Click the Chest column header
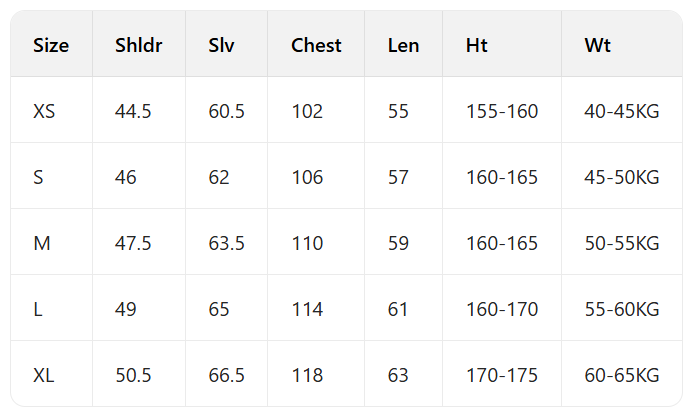The width and height of the screenshot is (695, 419). (316, 45)
